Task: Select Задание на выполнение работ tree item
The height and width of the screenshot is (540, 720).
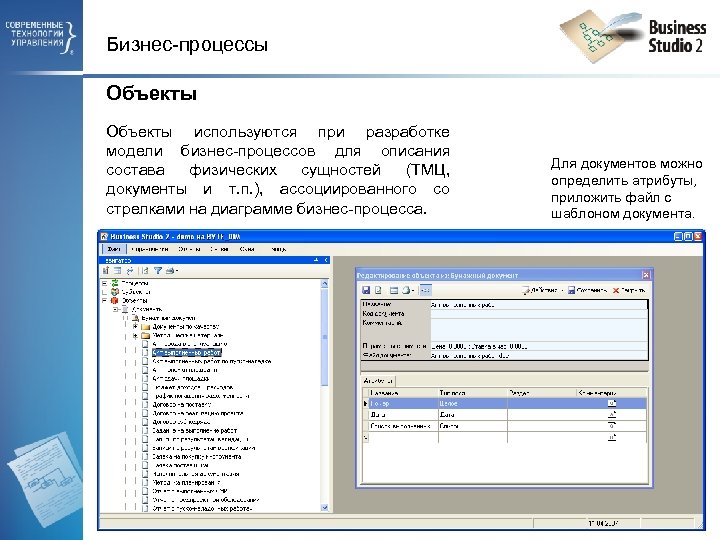Action: point(195,431)
